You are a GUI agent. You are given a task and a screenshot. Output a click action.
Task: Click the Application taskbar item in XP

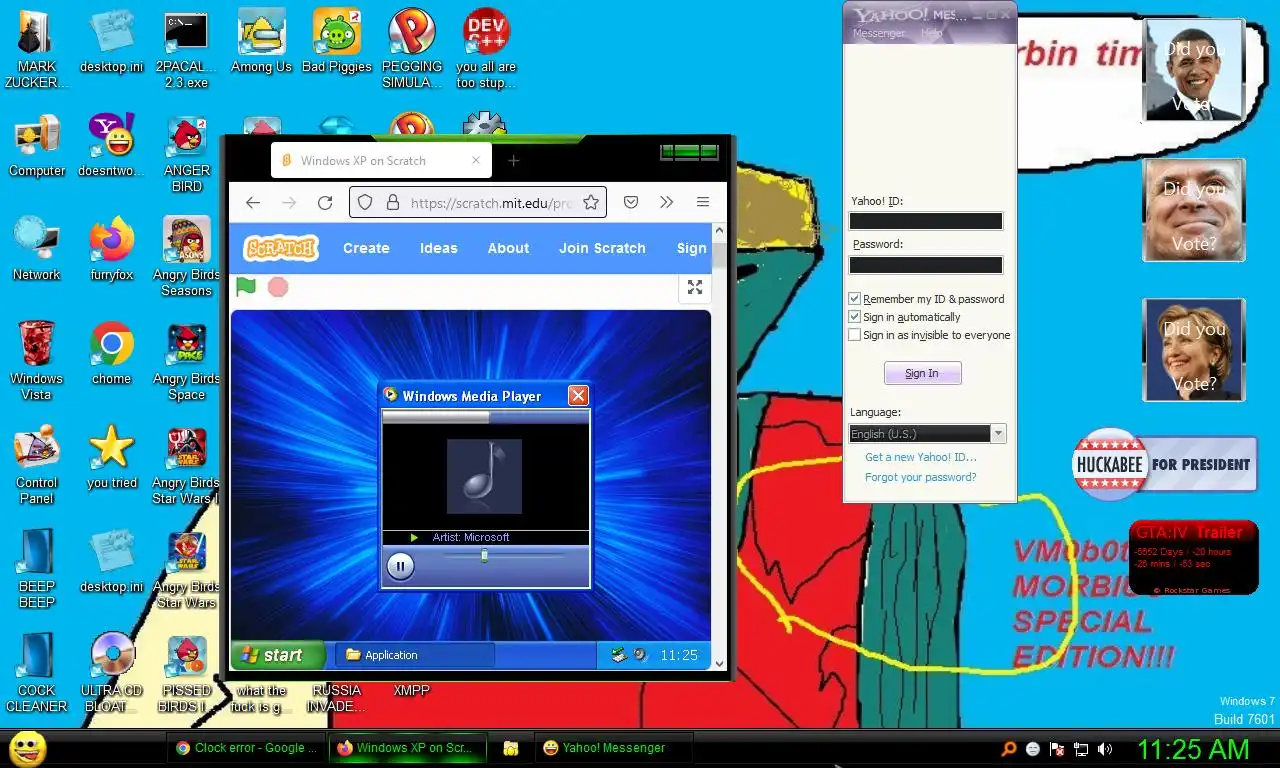415,655
